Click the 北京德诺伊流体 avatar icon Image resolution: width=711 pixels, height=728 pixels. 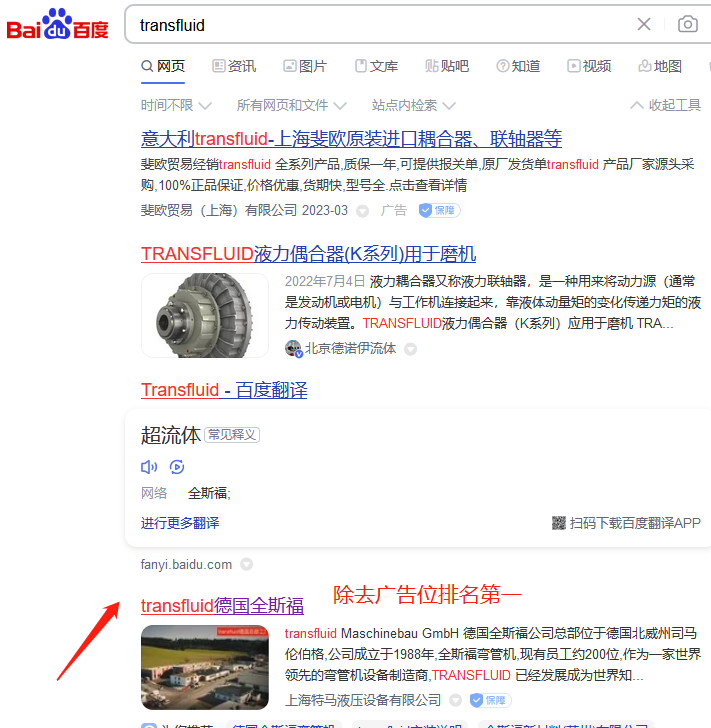click(294, 348)
